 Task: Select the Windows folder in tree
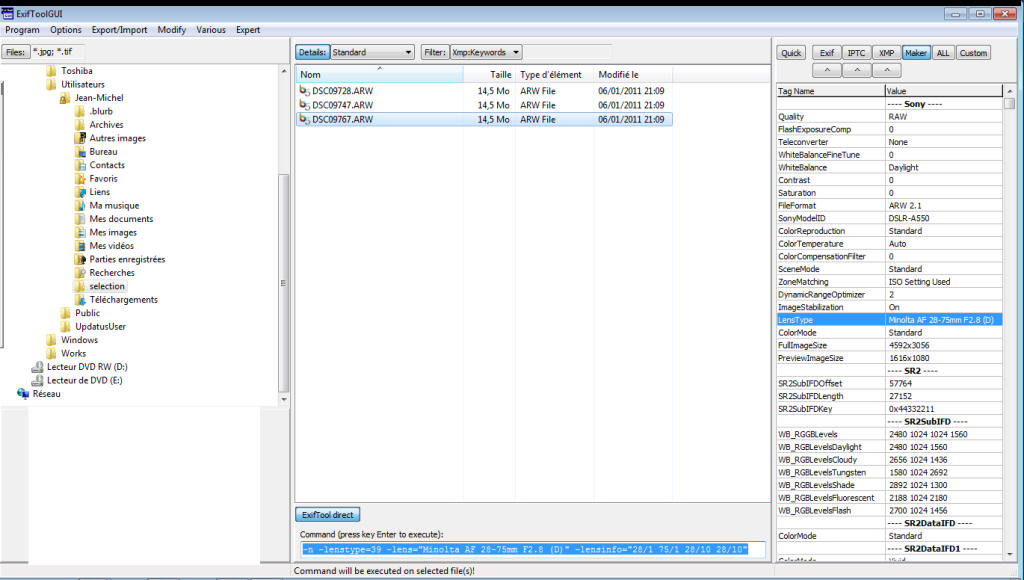(79, 340)
